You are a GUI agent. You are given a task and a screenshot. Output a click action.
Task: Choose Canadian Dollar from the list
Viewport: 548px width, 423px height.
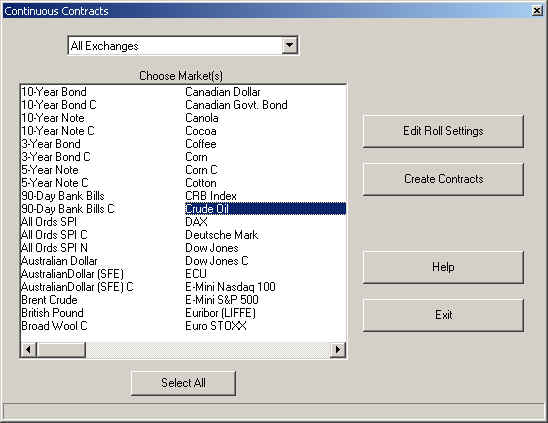tap(223, 92)
